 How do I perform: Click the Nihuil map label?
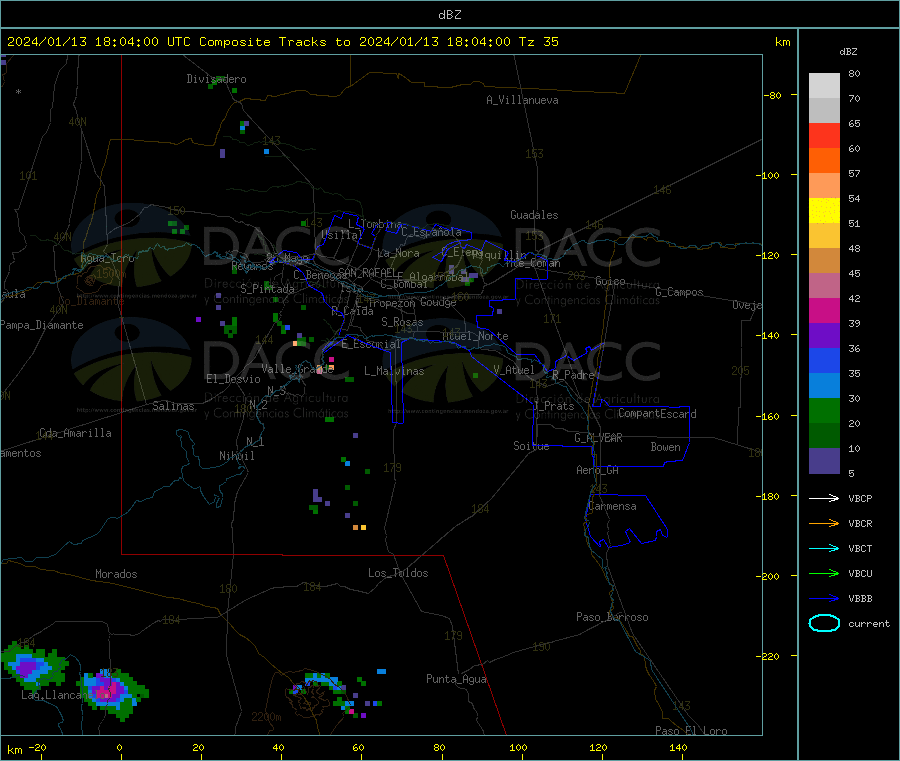236,456
